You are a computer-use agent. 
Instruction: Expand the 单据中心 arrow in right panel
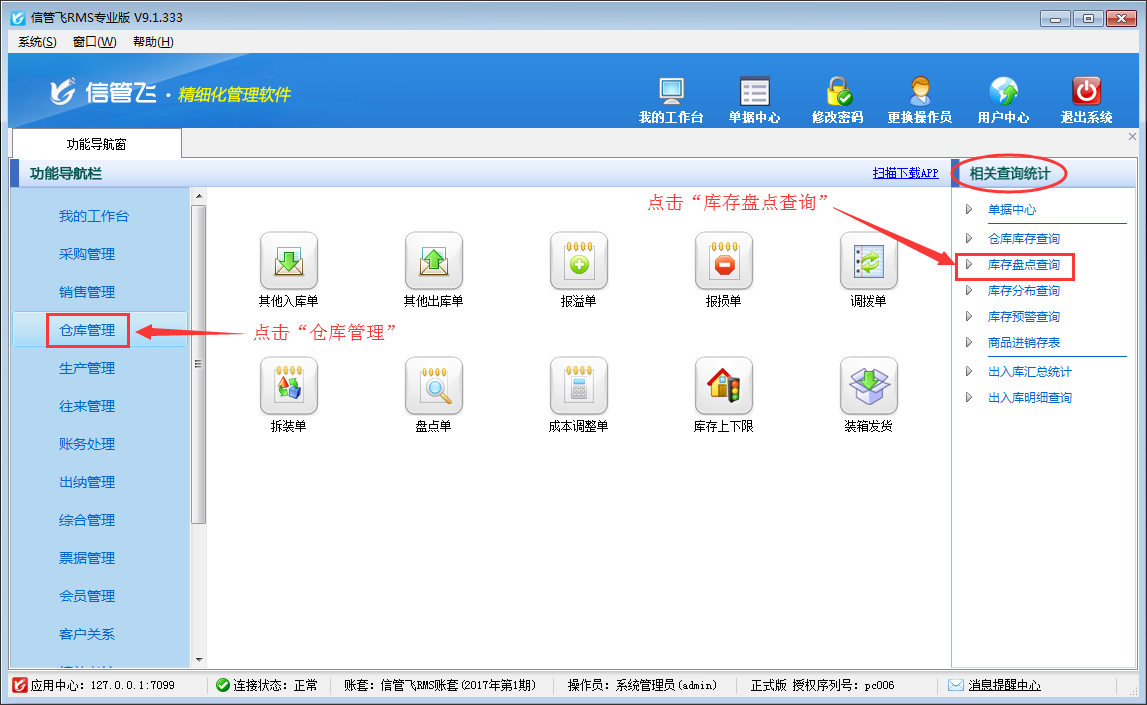(968, 210)
